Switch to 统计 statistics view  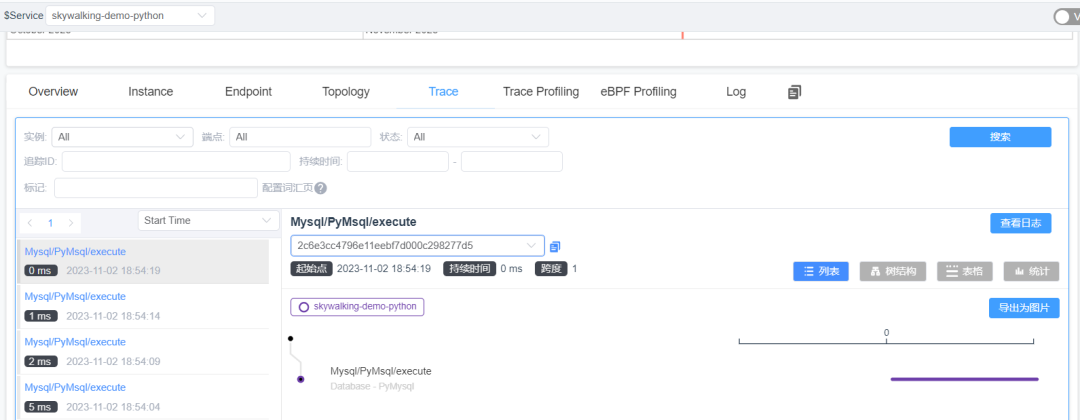point(1031,271)
